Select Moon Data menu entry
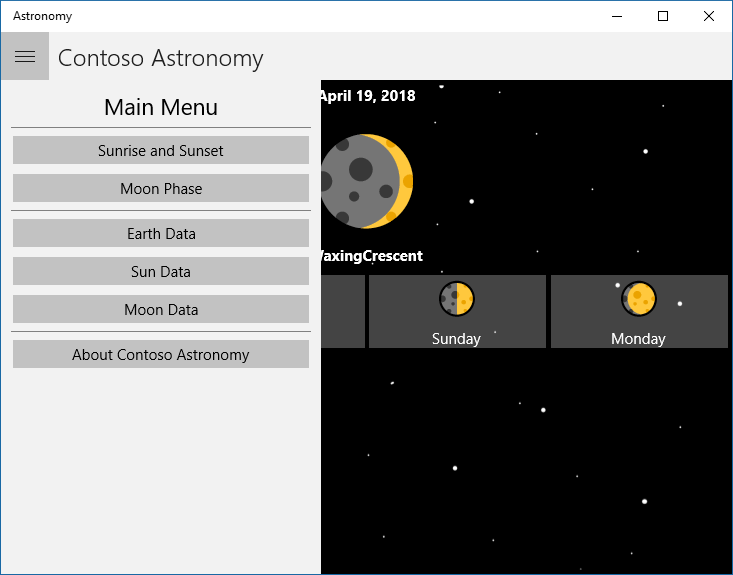Image resolution: width=733 pixels, height=575 pixels. pos(161,309)
